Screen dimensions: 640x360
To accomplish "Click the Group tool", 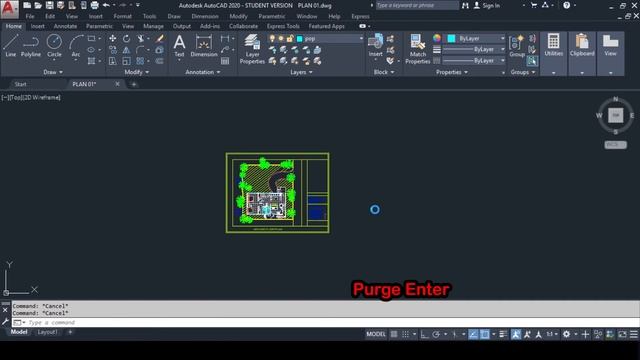I will click(x=517, y=45).
